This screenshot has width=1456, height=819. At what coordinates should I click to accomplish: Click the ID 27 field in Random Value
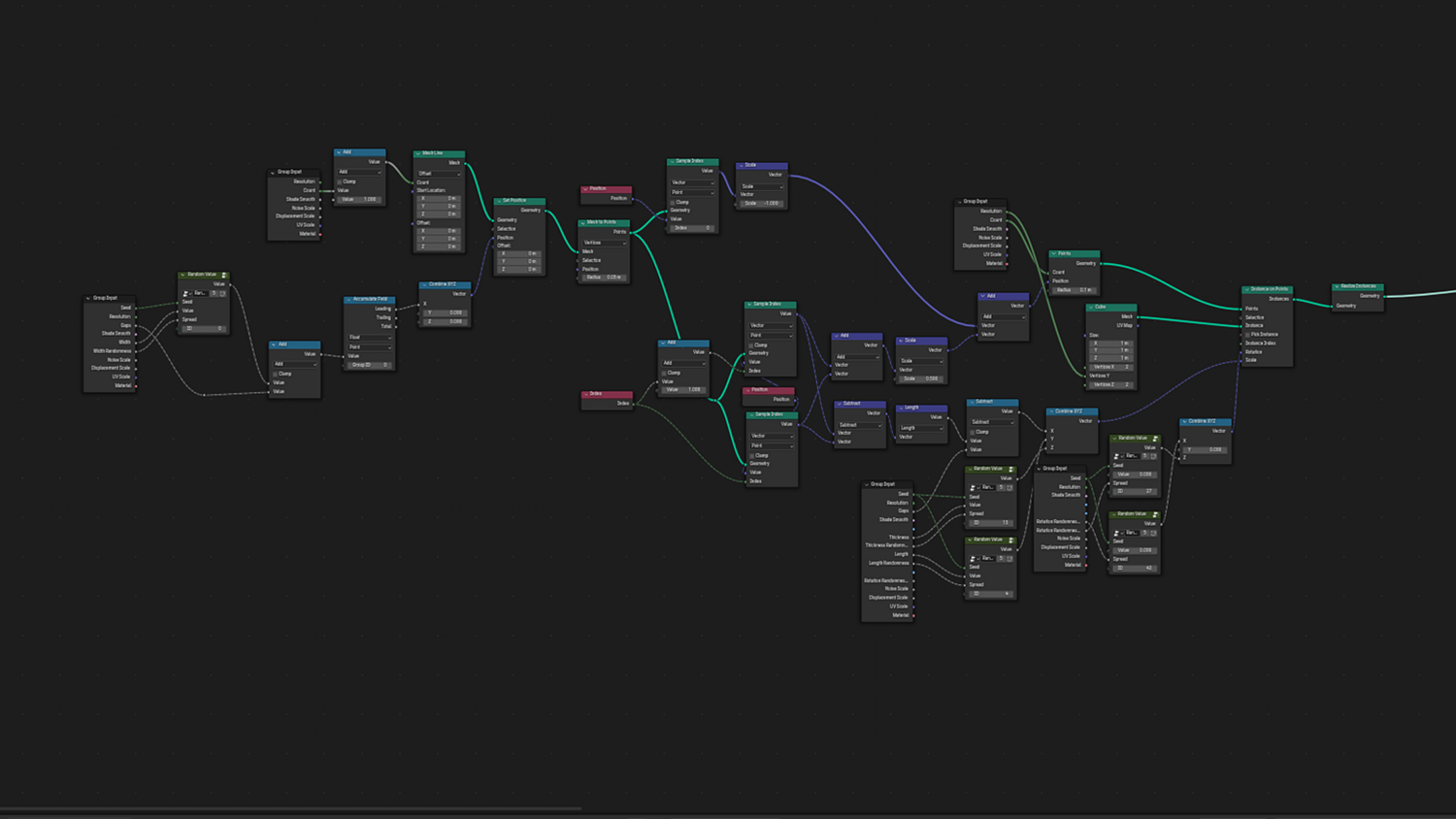pos(1134,491)
